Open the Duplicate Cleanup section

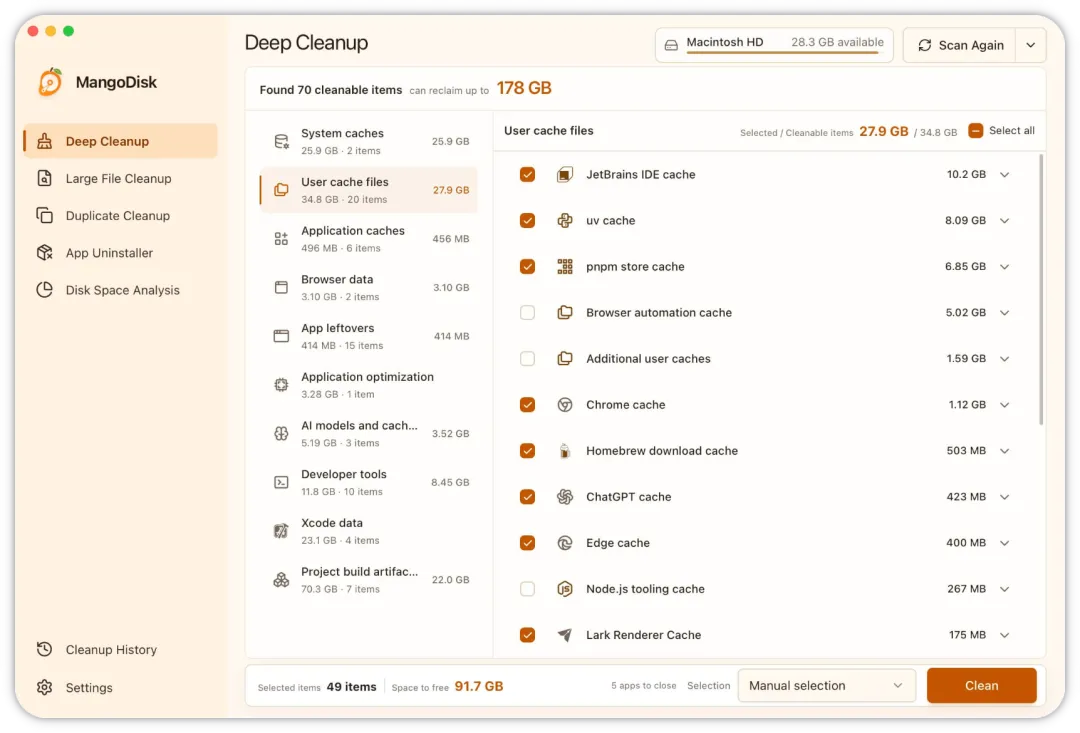pos(121,216)
